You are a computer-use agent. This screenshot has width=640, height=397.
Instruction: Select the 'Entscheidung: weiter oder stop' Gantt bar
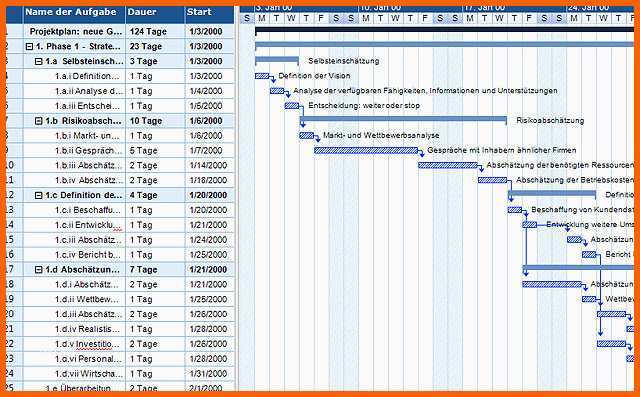tap(291, 106)
